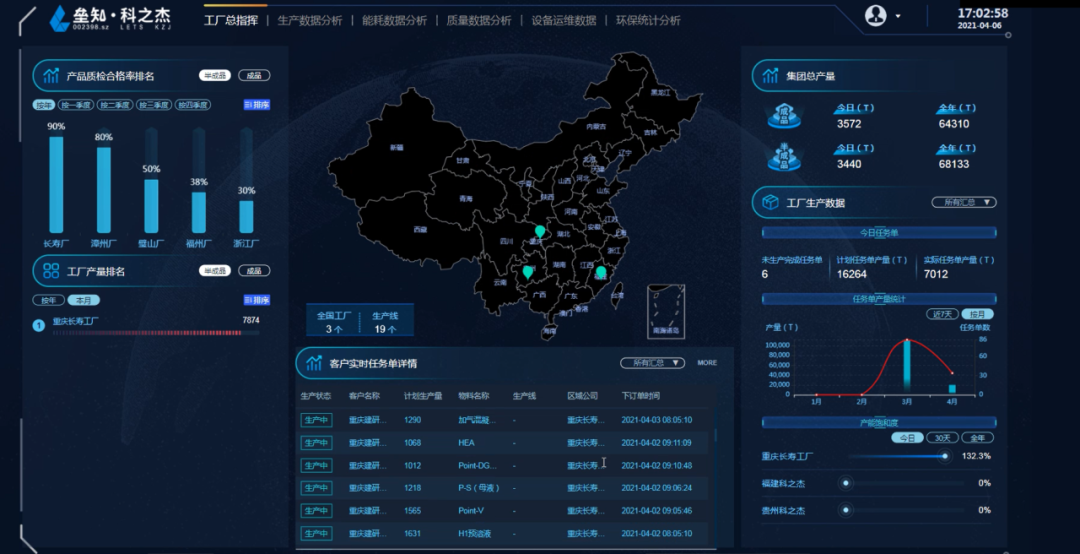Click the 客户实时任务单详情 chart icon

[312, 362]
